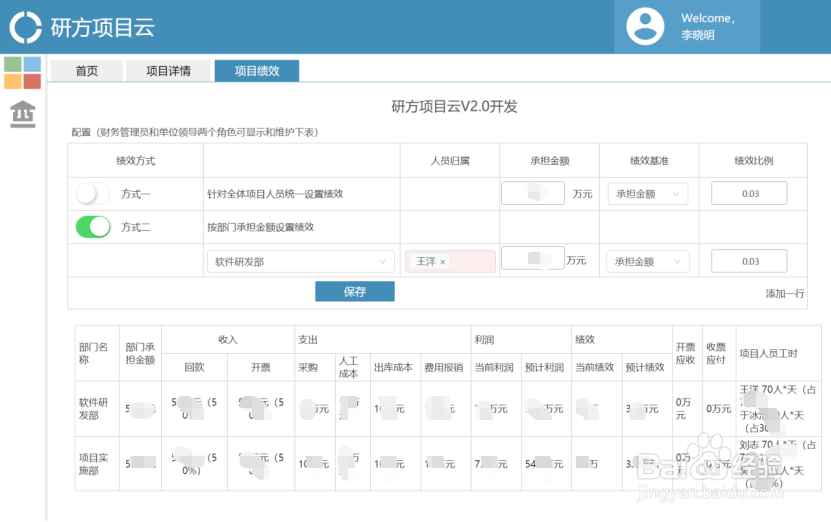
Task: Expand the 软件研发部 department dropdown
Action: click(300, 261)
